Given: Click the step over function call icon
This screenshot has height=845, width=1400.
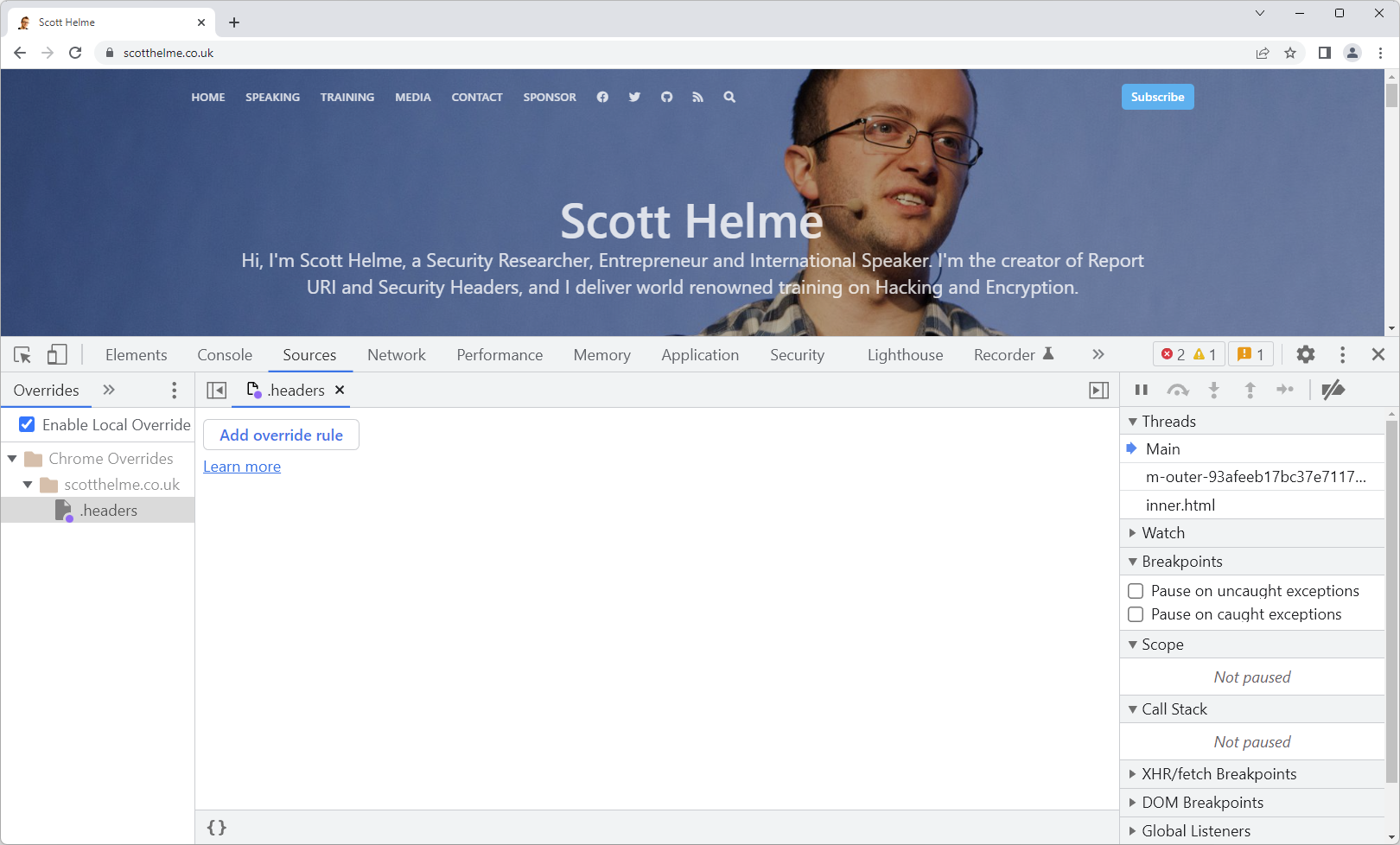Looking at the screenshot, I should click(1178, 390).
